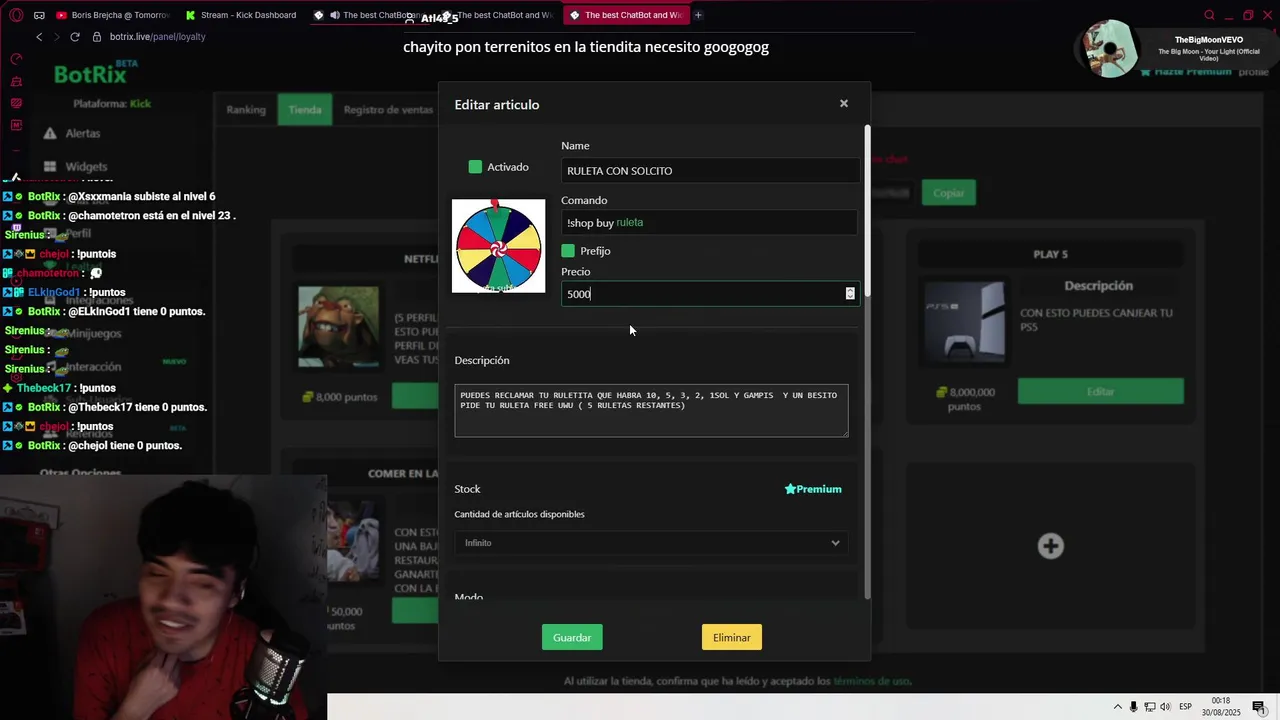
Task: Open the Stock quantity dropdown showing Infinito
Action: point(651,543)
